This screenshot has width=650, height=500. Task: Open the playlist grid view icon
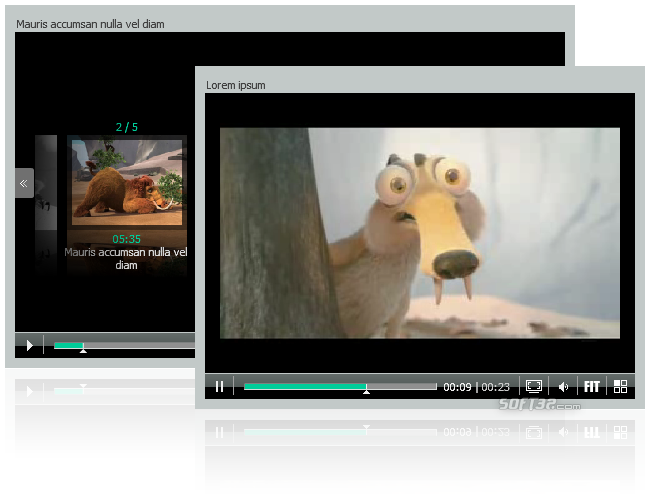coord(620,386)
